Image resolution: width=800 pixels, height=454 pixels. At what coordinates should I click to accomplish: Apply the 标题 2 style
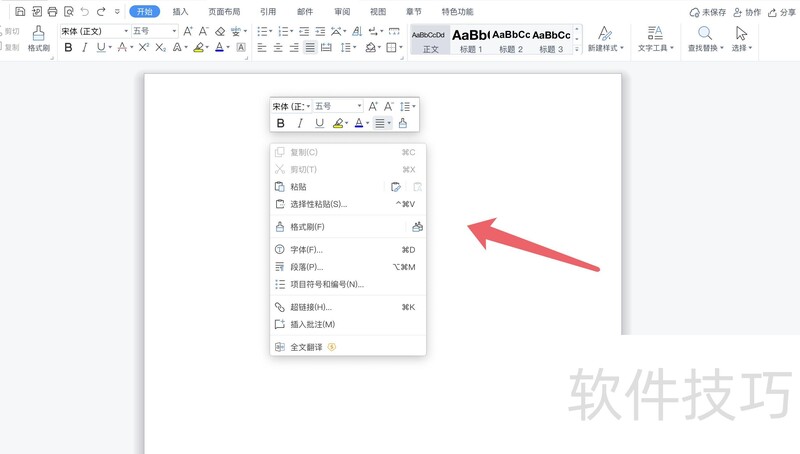click(x=511, y=40)
